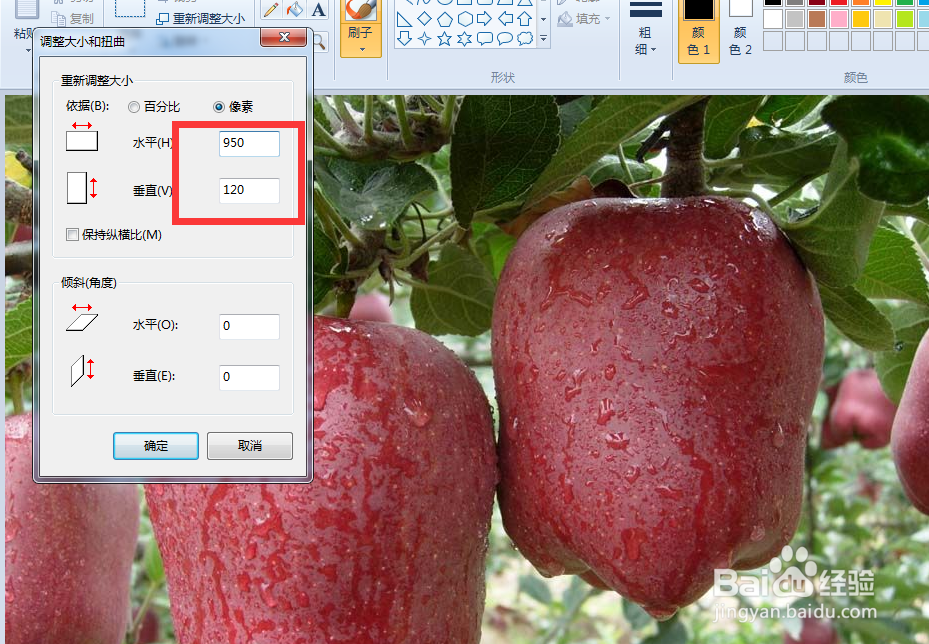The height and width of the screenshot is (644, 929).
Task: Select Color 2 (颜色 2) button
Action: pyautogui.click(x=740, y=29)
